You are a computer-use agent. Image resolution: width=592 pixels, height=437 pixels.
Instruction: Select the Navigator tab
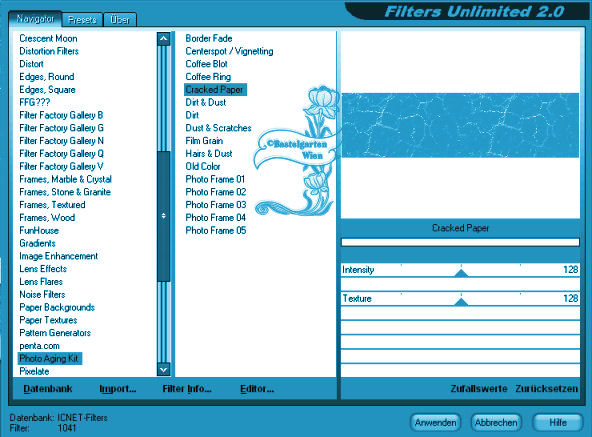35,19
